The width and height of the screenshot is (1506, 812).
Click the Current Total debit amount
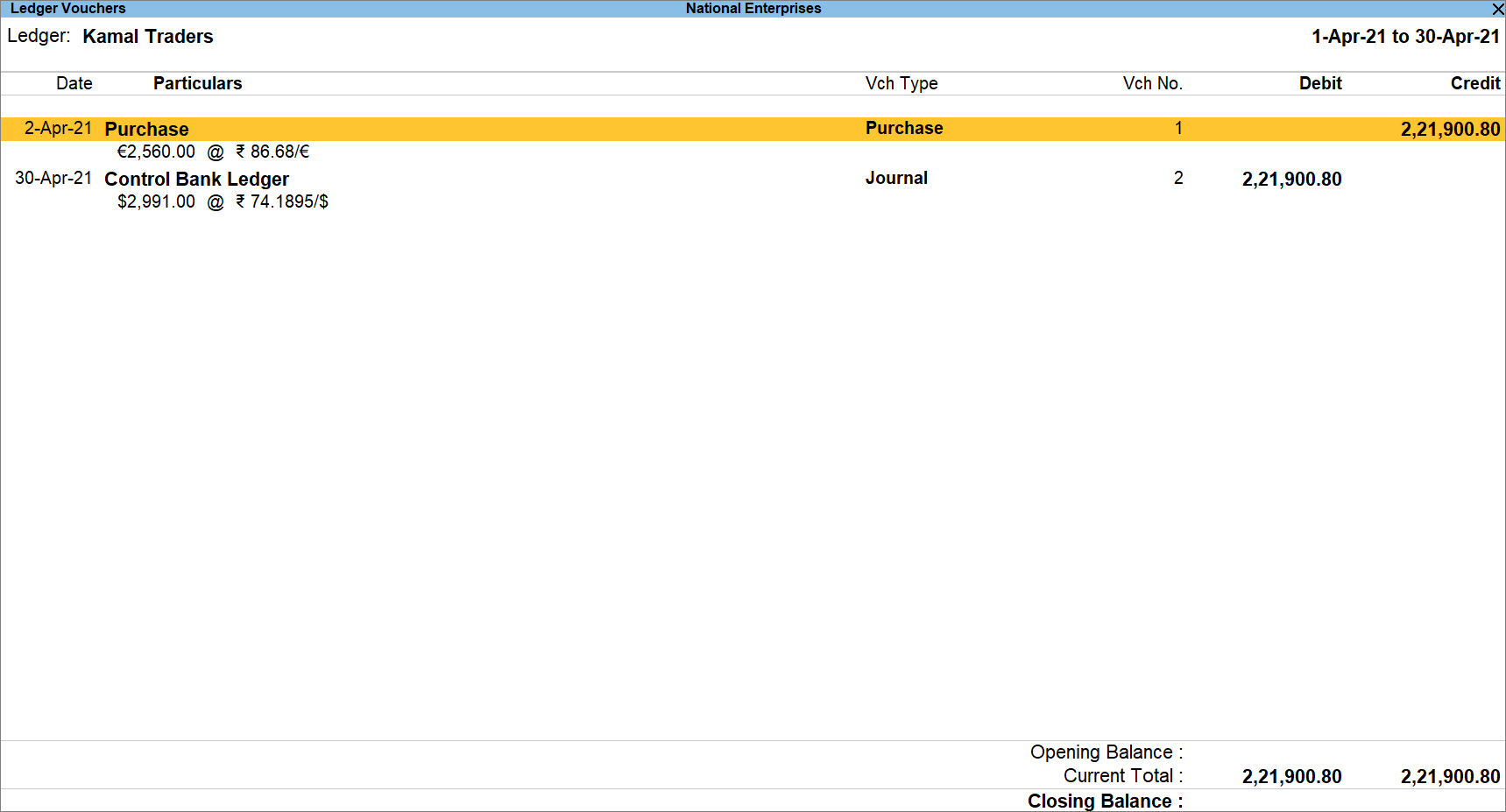click(1291, 777)
